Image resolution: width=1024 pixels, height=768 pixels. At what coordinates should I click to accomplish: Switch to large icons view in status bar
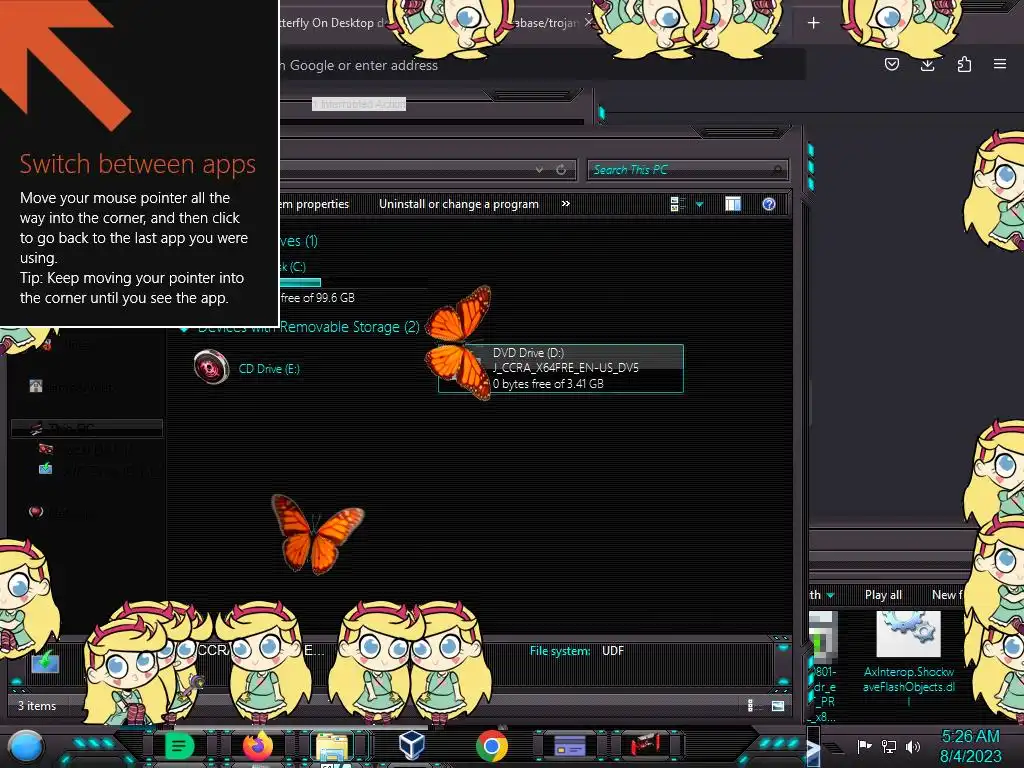click(x=778, y=705)
